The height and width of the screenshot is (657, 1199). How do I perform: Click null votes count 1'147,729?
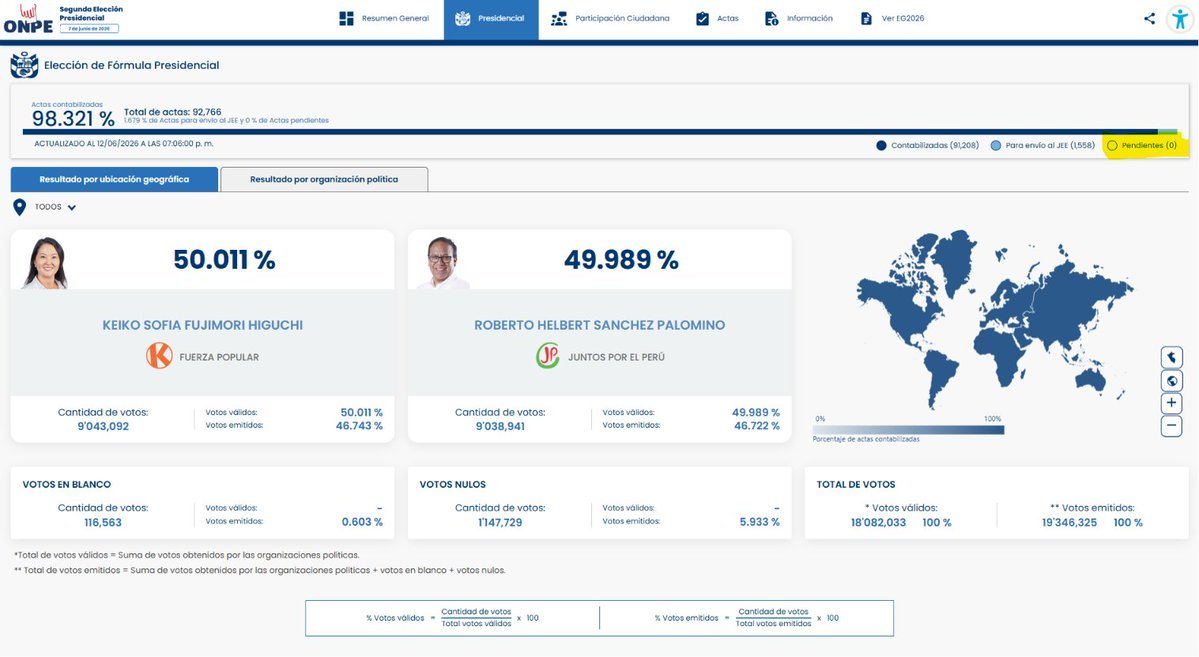coord(500,523)
